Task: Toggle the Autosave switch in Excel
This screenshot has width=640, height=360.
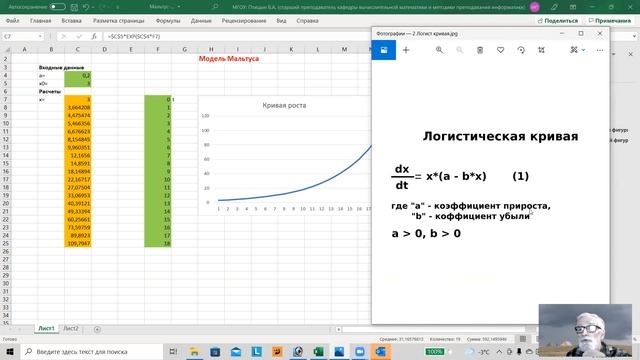Action: pos(58,7)
